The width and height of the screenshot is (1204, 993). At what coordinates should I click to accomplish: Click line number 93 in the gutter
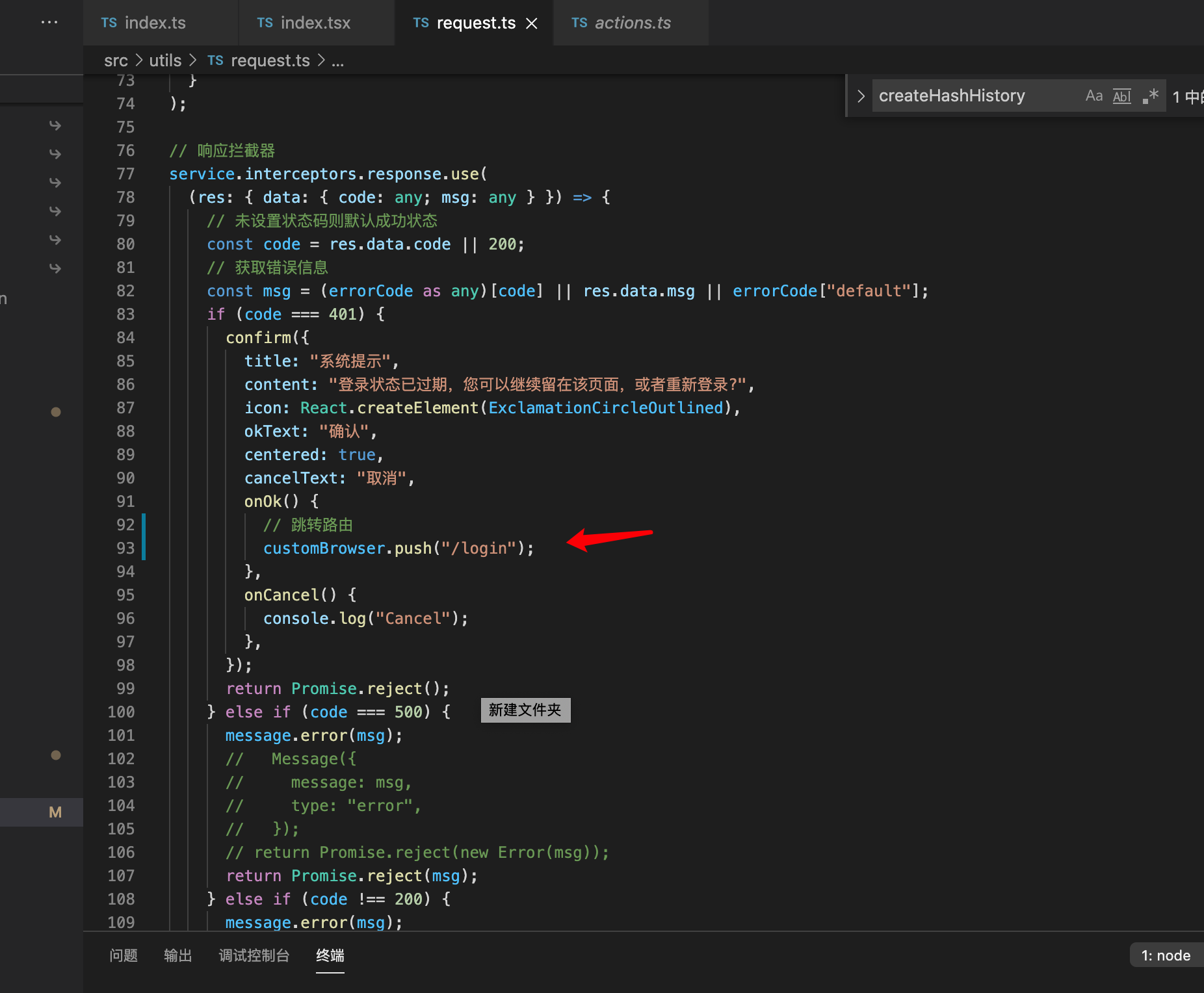pos(125,548)
